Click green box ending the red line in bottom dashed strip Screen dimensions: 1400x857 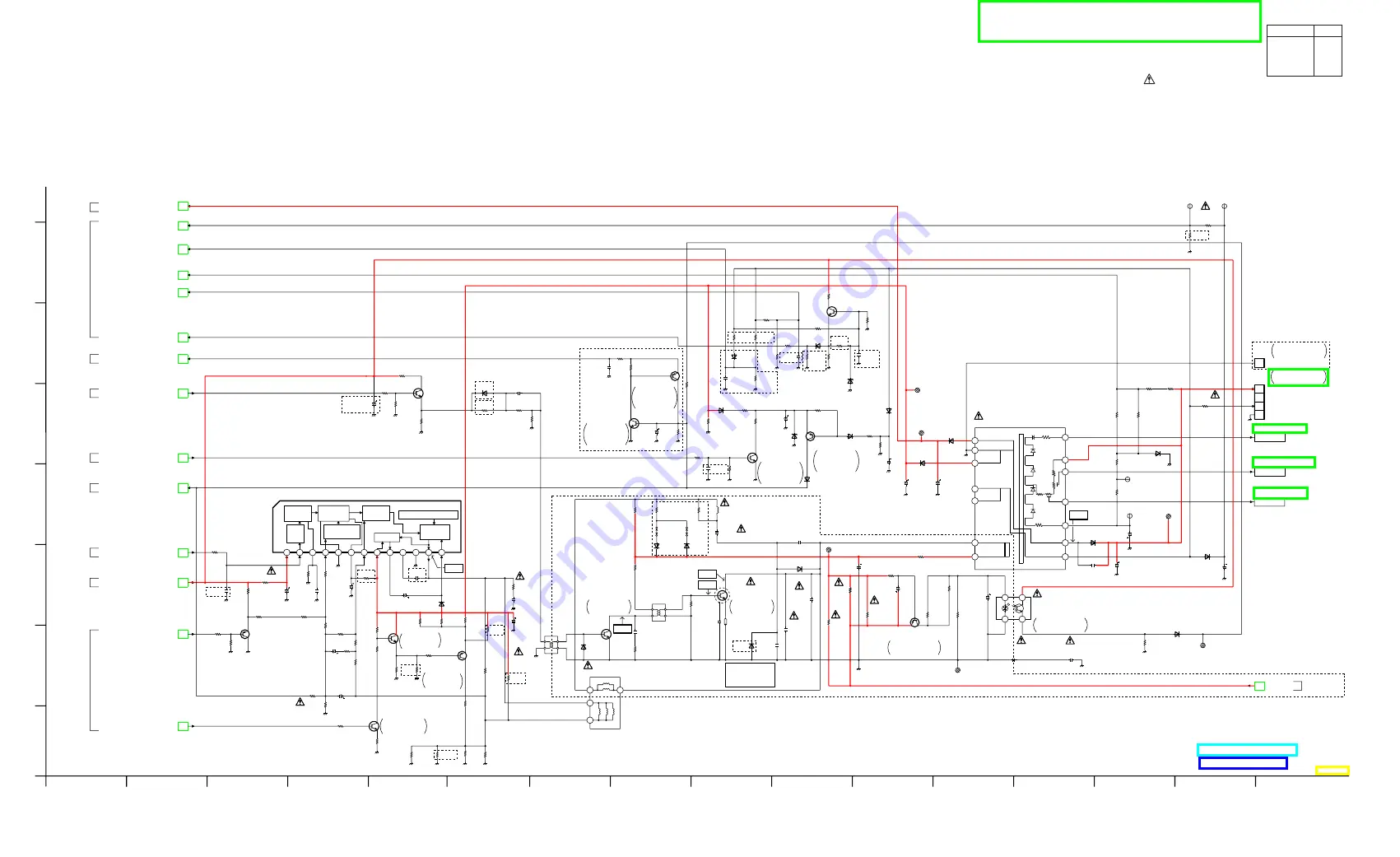(x=1259, y=686)
